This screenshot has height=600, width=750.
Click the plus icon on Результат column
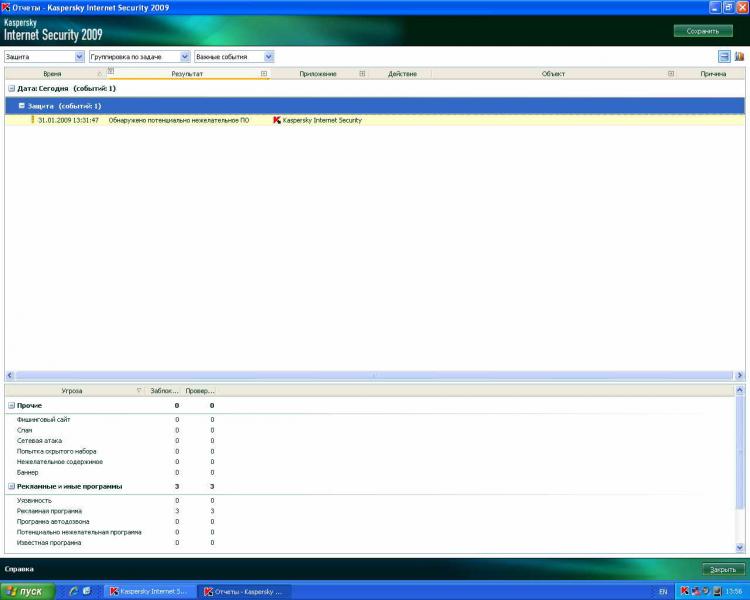[x=264, y=74]
